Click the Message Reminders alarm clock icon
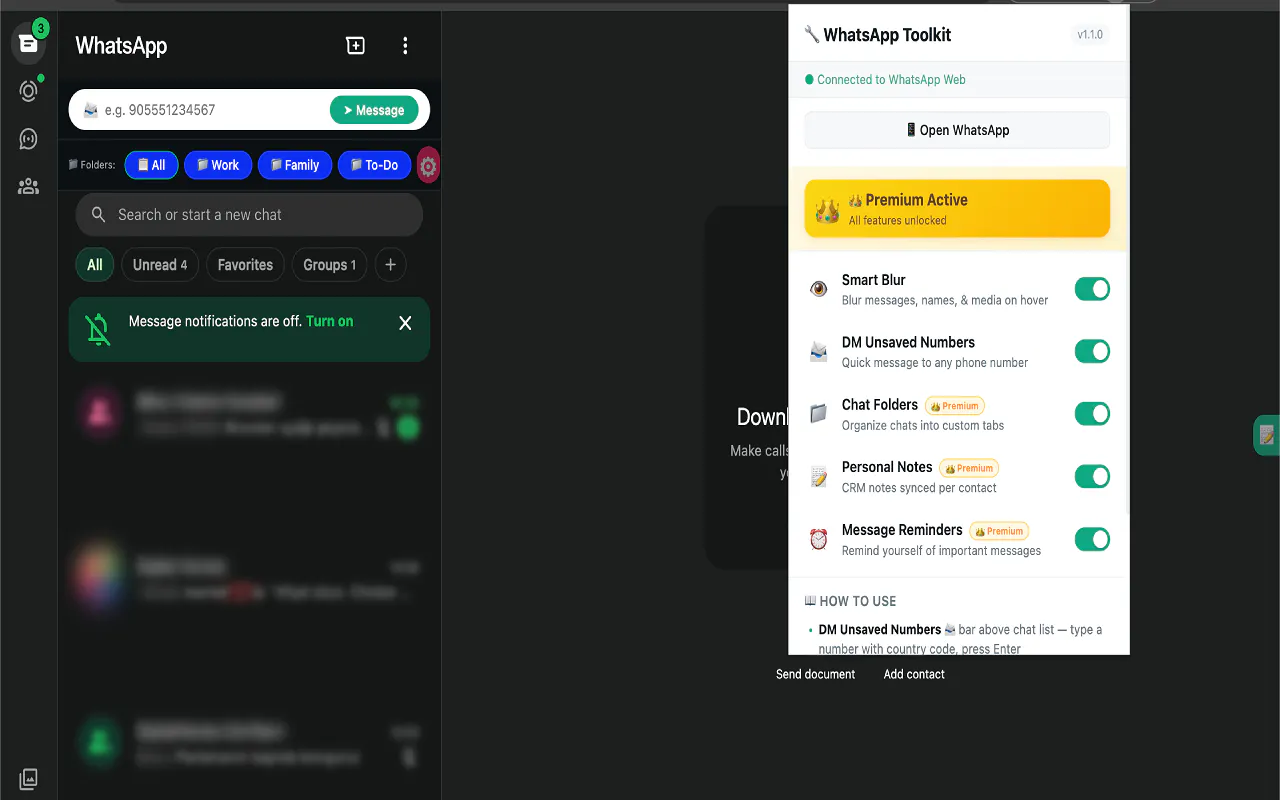1280x800 pixels. click(819, 539)
